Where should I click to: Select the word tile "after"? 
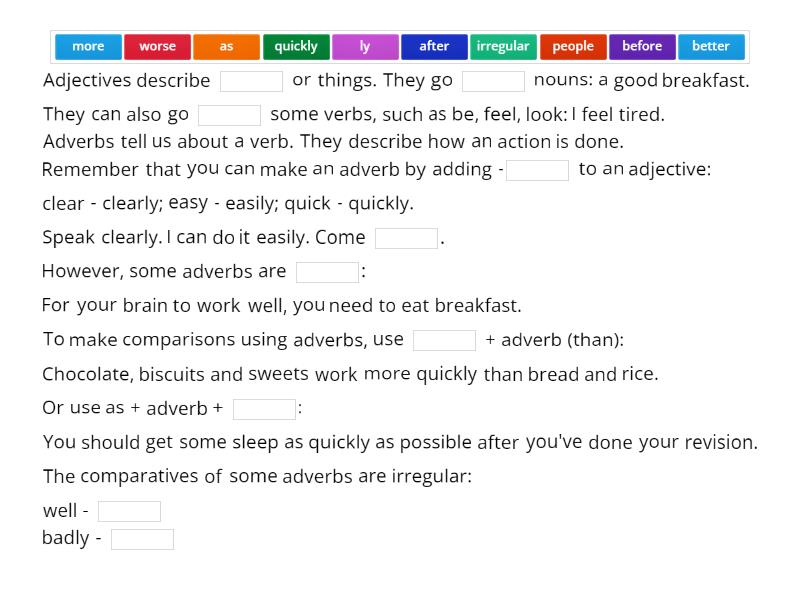tap(434, 46)
